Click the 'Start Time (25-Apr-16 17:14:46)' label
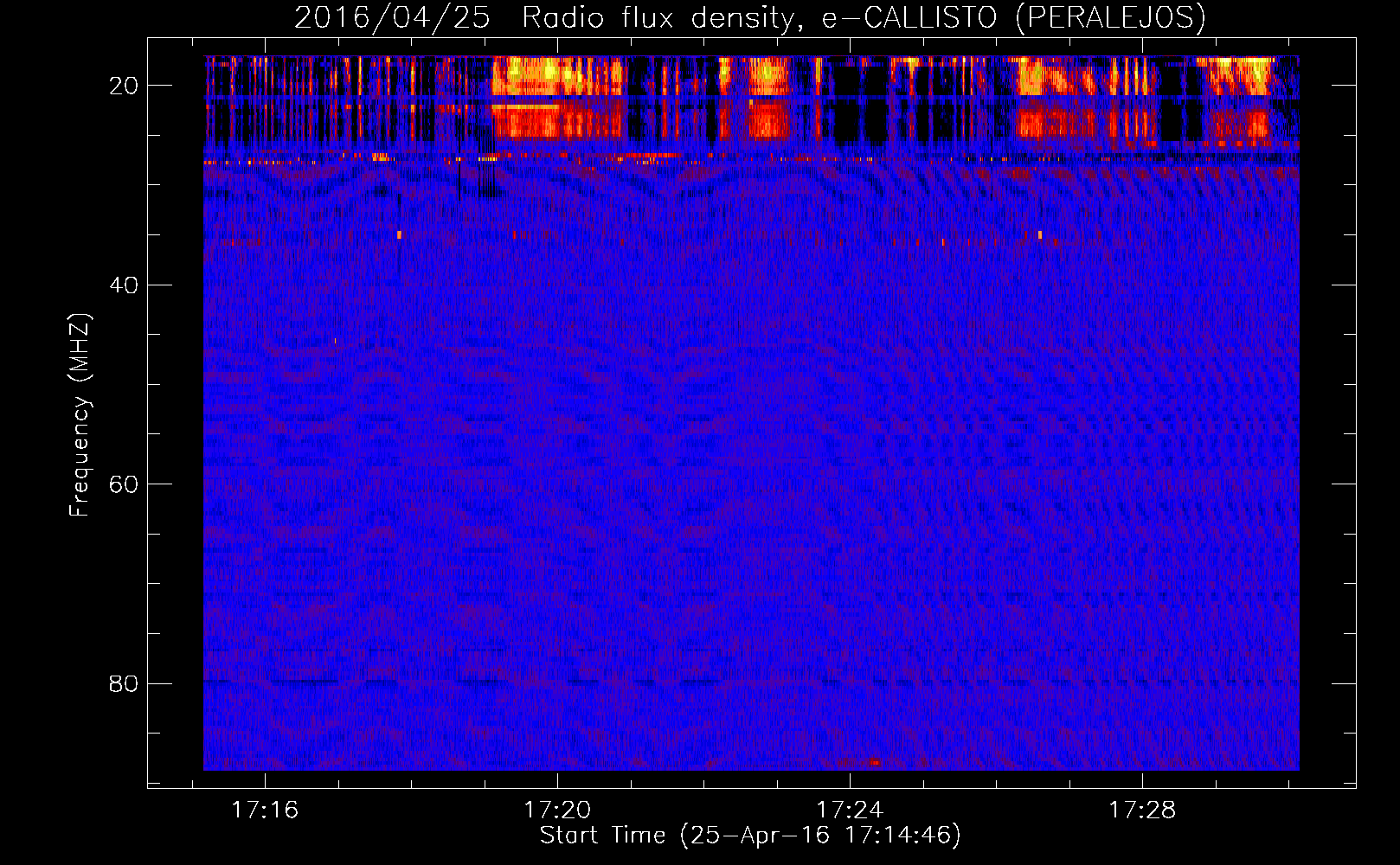 point(750,836)
